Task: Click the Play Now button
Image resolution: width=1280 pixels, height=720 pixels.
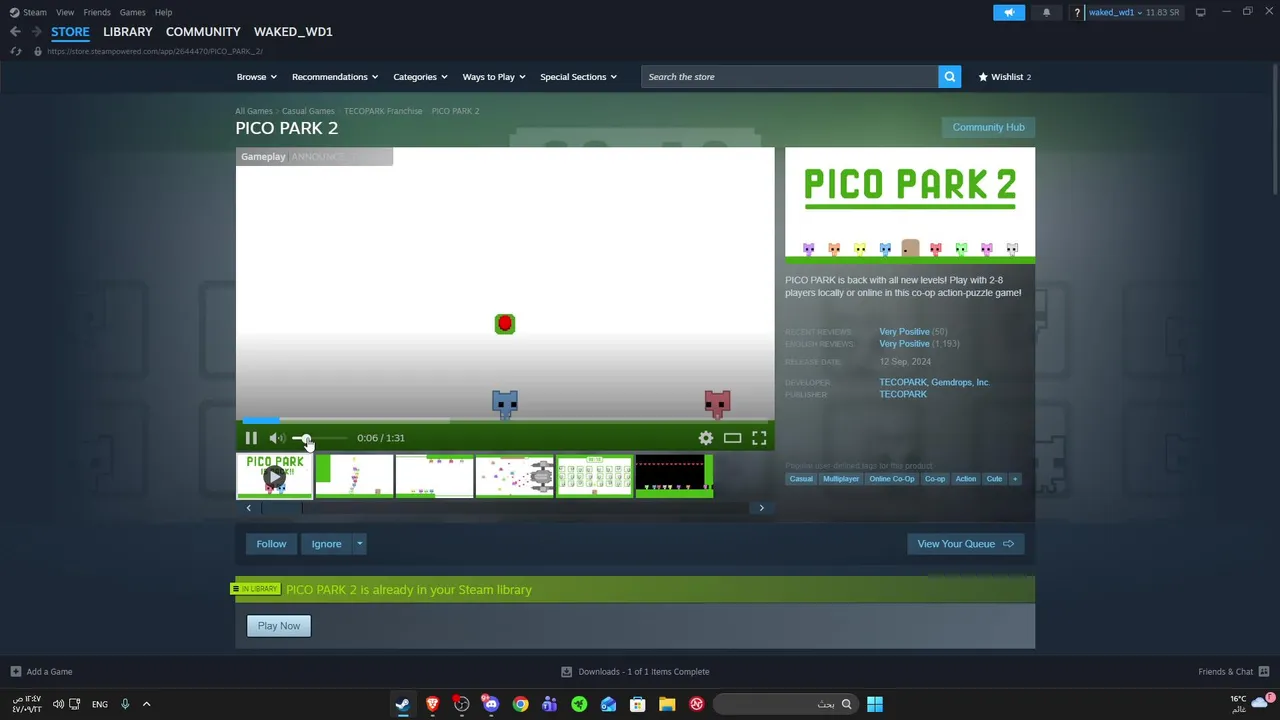Action: pos(279,626)
